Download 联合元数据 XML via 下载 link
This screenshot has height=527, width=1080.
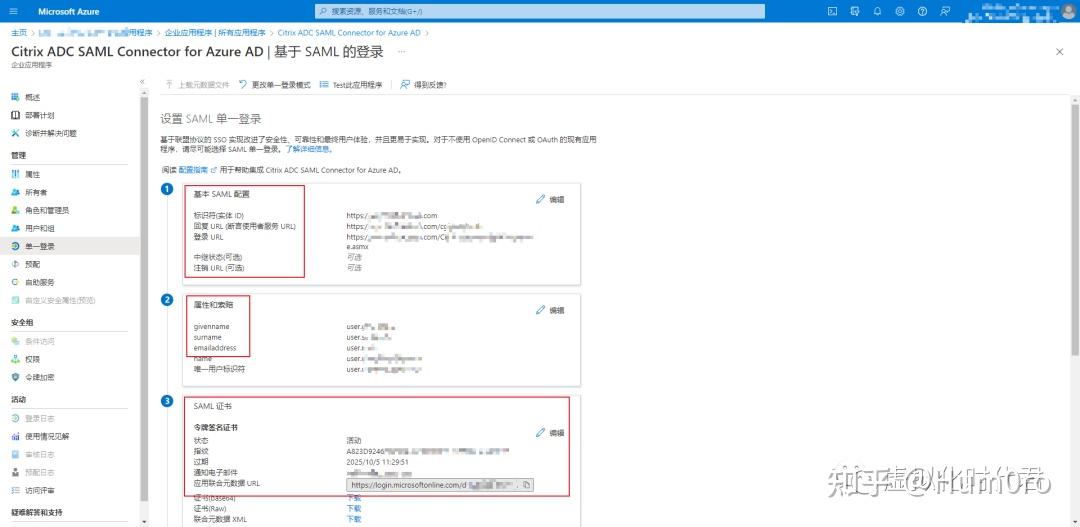point(353,519)
